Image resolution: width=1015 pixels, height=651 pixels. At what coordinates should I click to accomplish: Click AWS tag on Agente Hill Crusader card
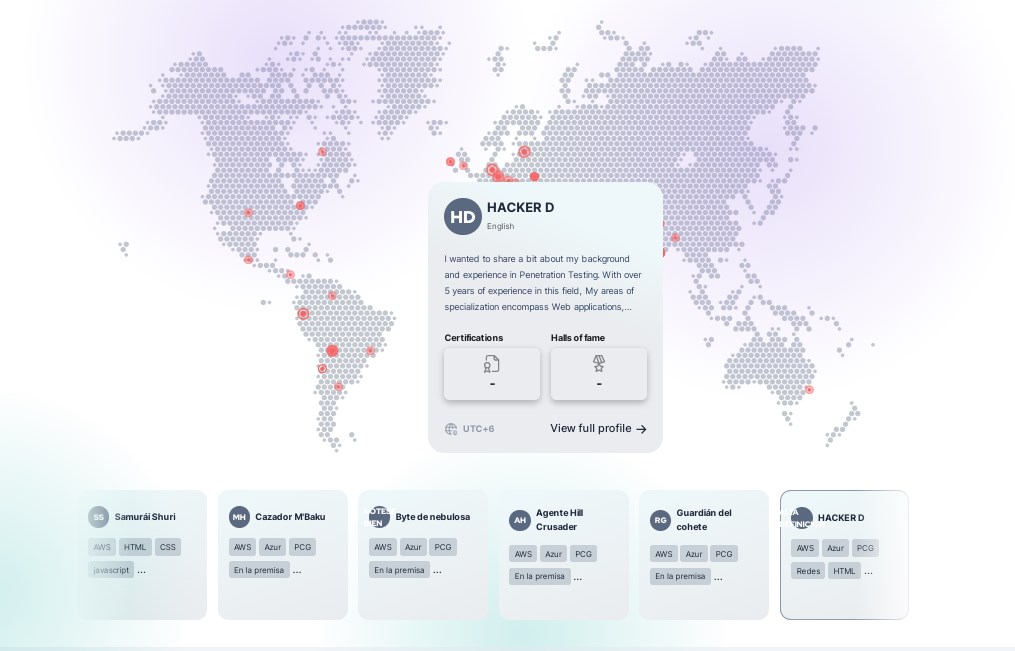click(523, 554)
